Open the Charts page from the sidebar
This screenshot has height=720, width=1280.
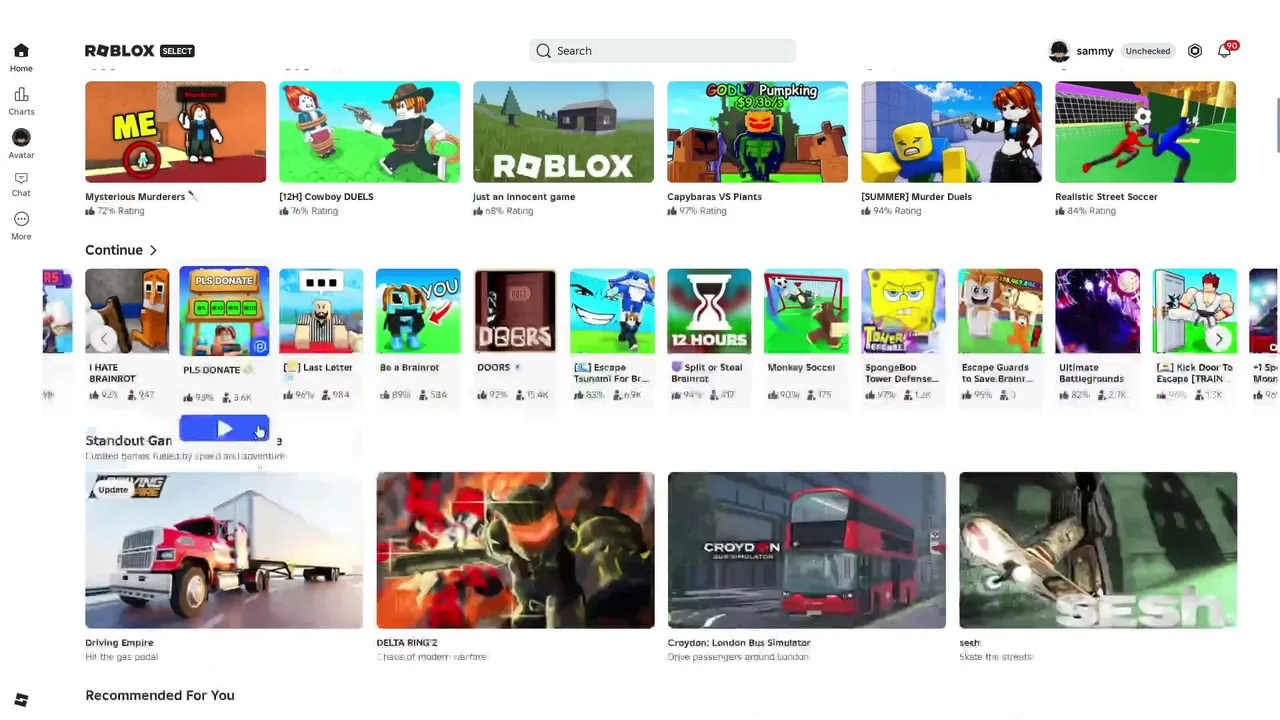(x=21, y=101)
